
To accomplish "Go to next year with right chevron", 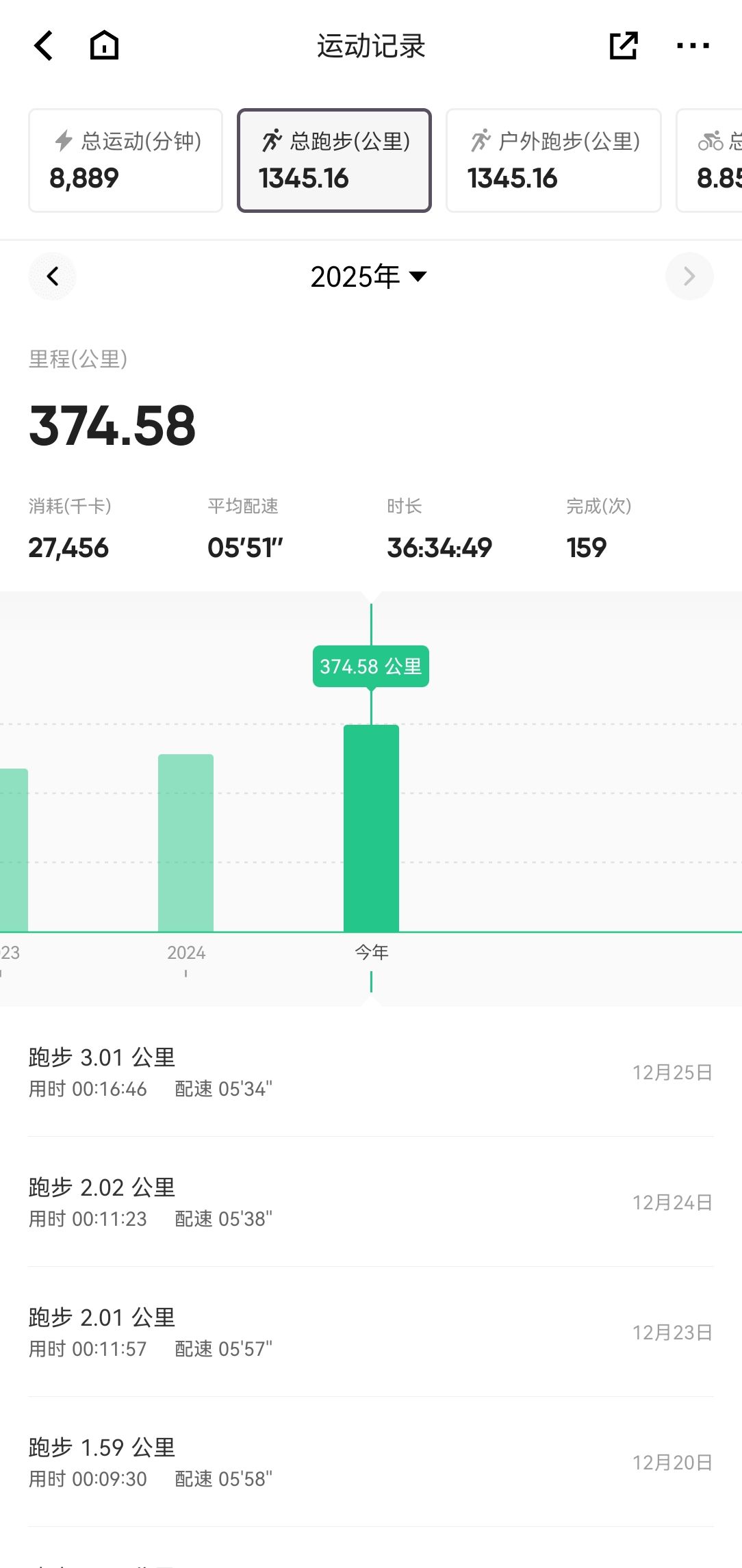I will pos(689,277).
